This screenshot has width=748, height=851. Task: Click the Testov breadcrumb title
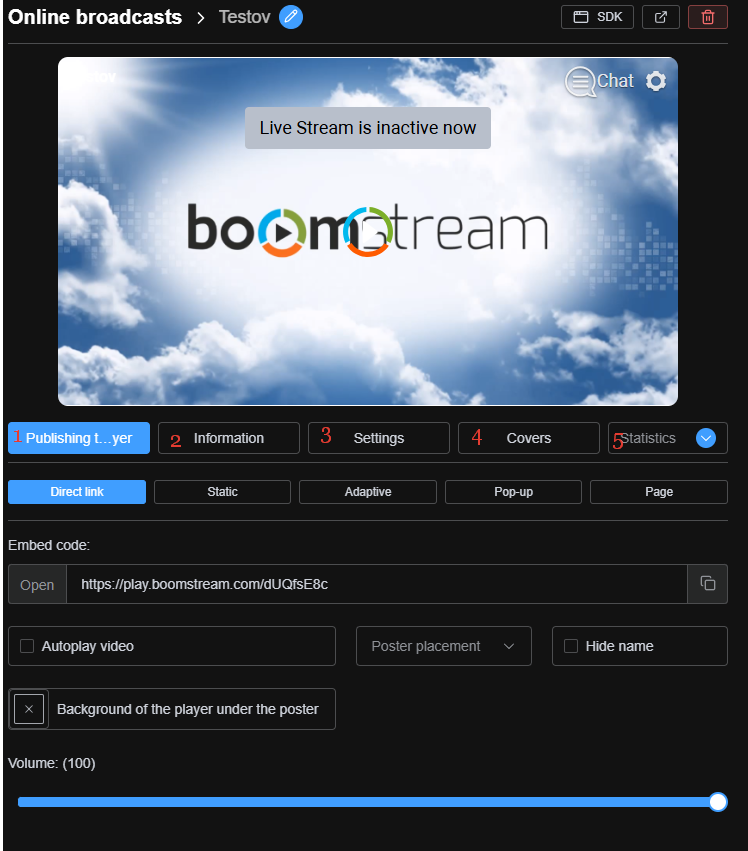click(x=244, y=17)
